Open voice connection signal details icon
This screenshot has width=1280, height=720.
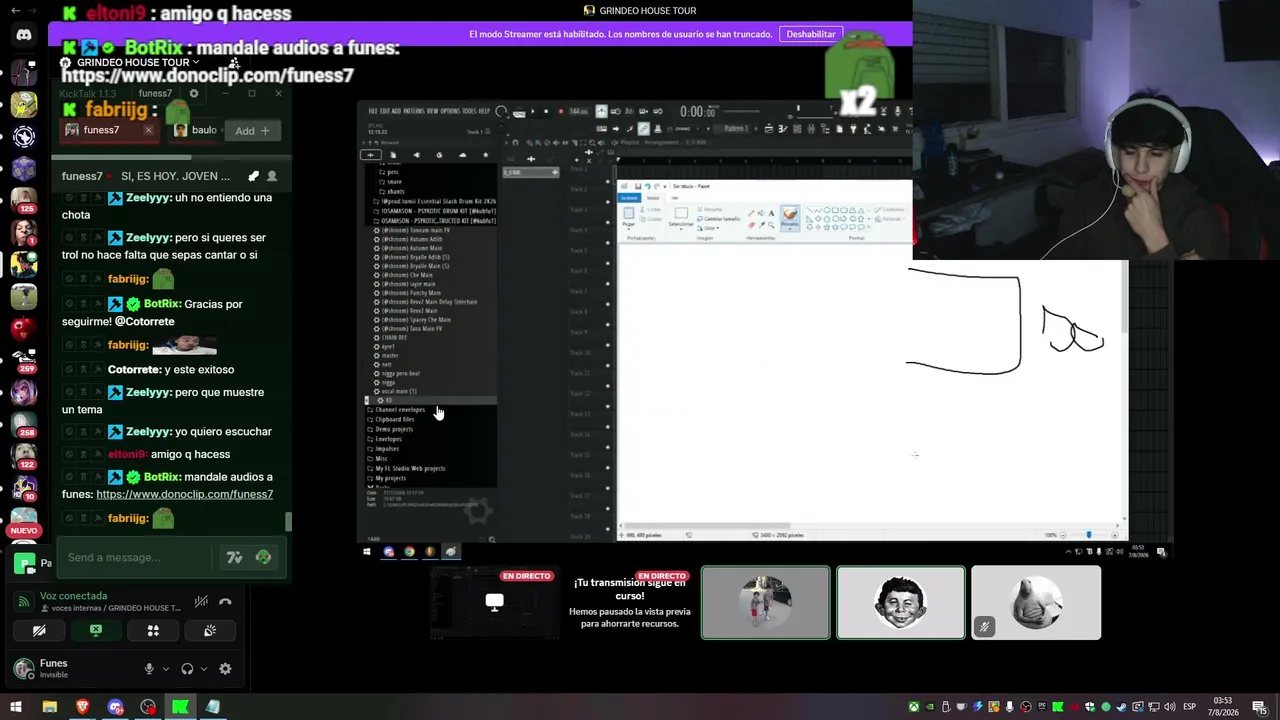point(23,601)
